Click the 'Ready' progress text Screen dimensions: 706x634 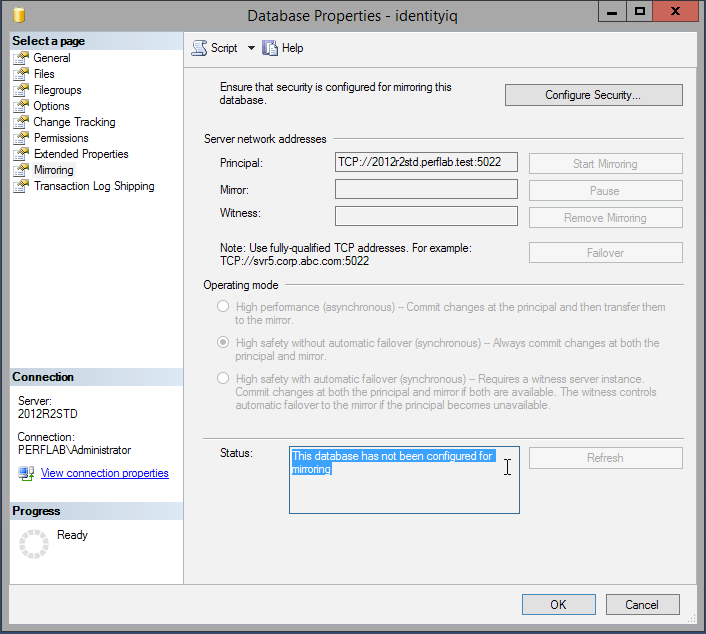coord(72,535)
